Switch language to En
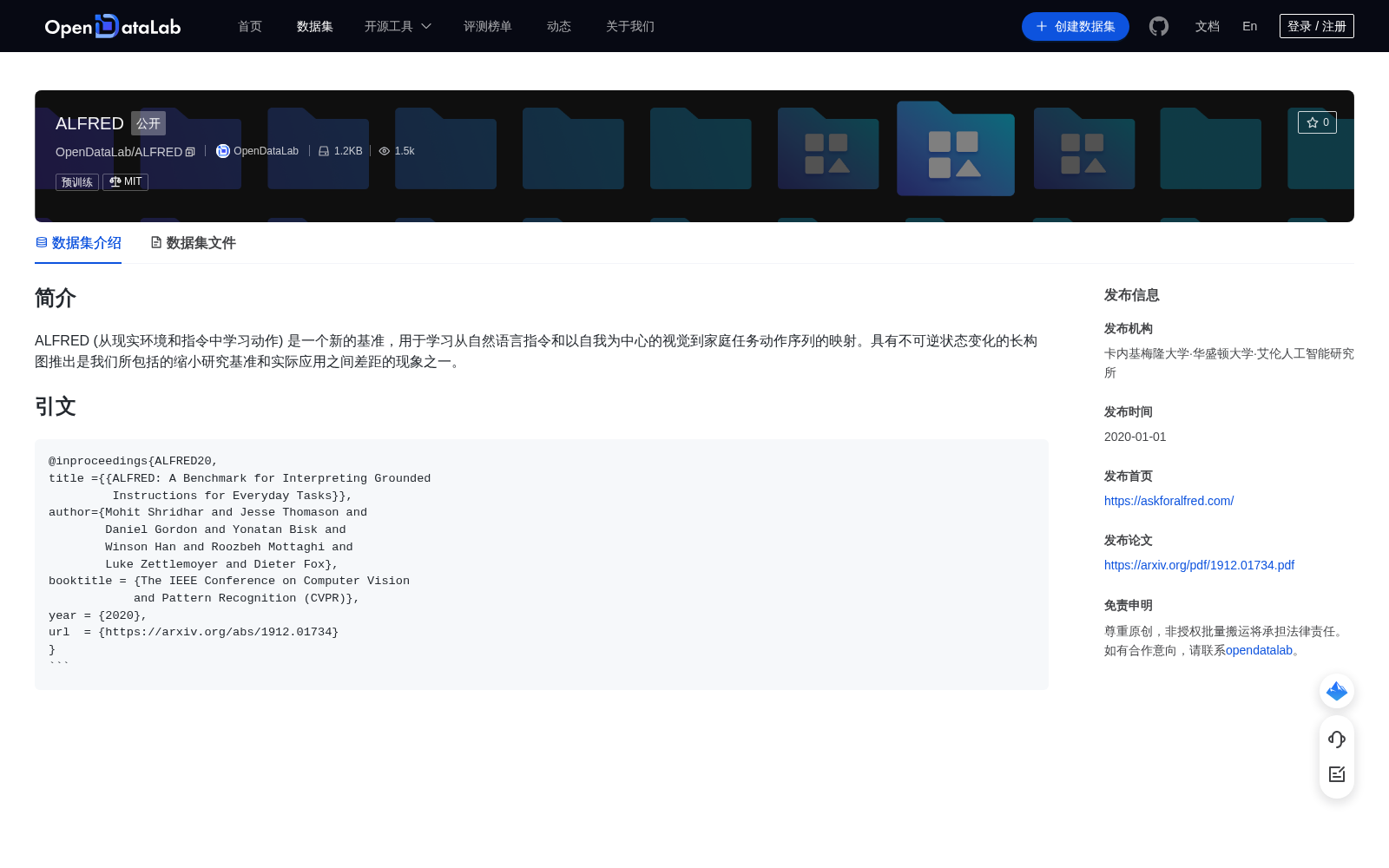The width and height of the screenshot is (1389, 868). tap(1250, 26)
